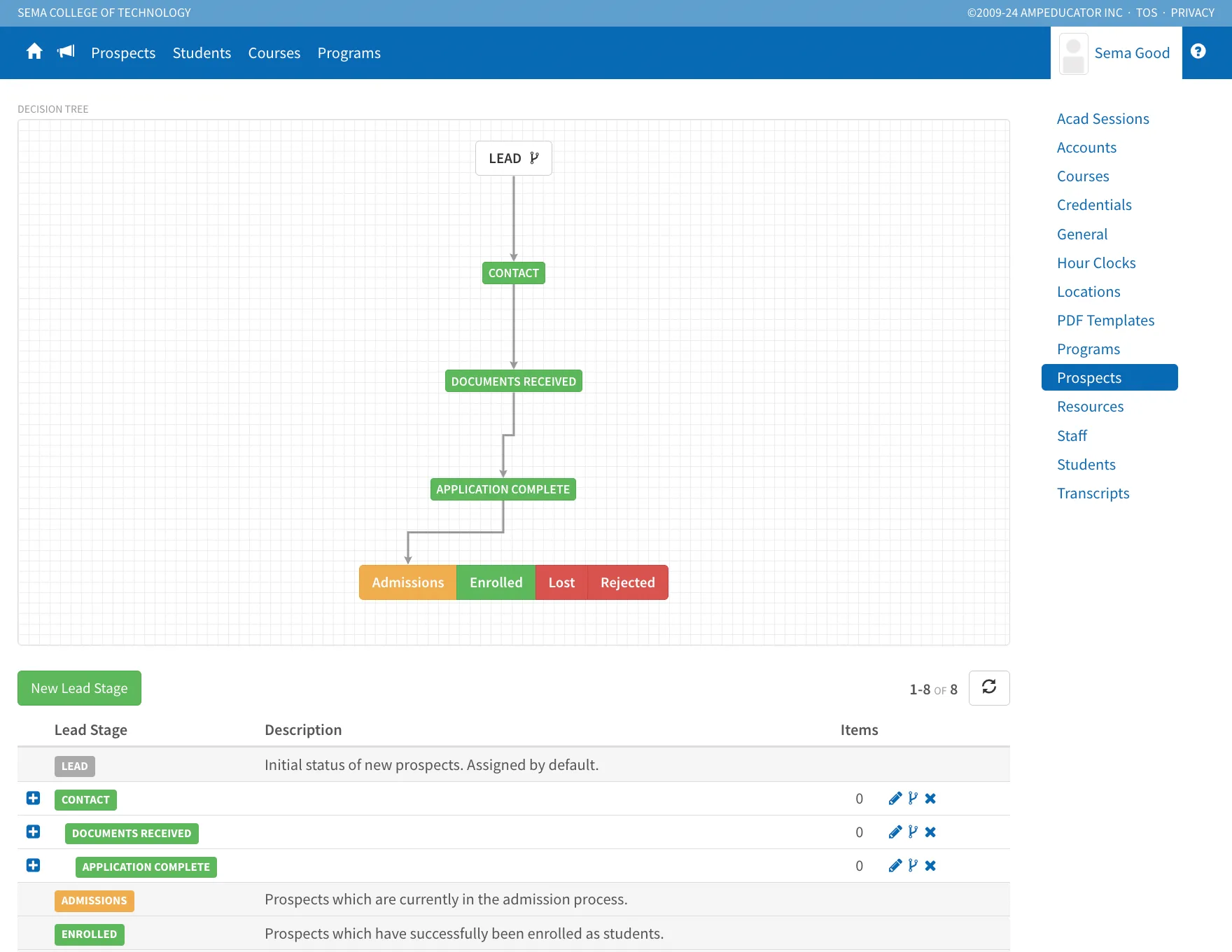Open the announcements megaphone icon

tap(66, 52)
